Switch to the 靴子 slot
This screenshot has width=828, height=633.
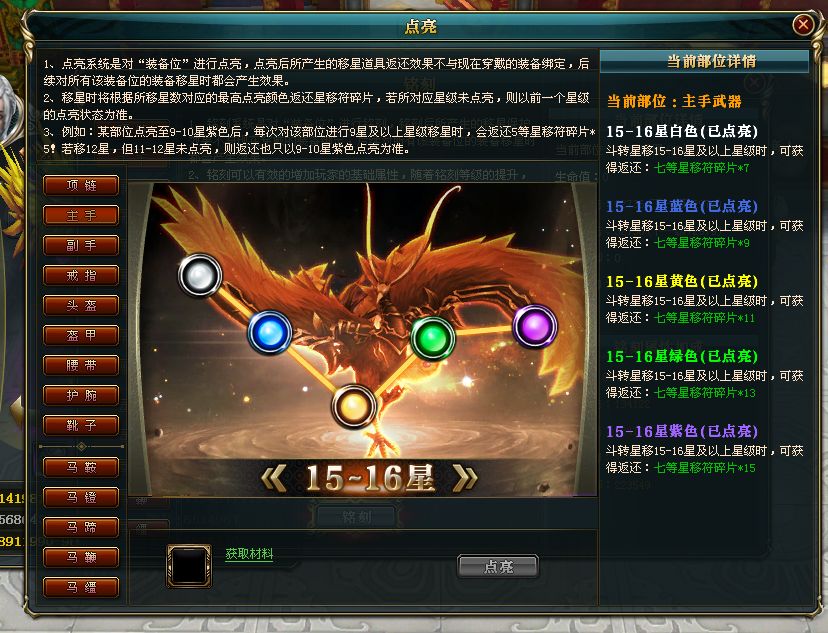click(x=81, y=426)
